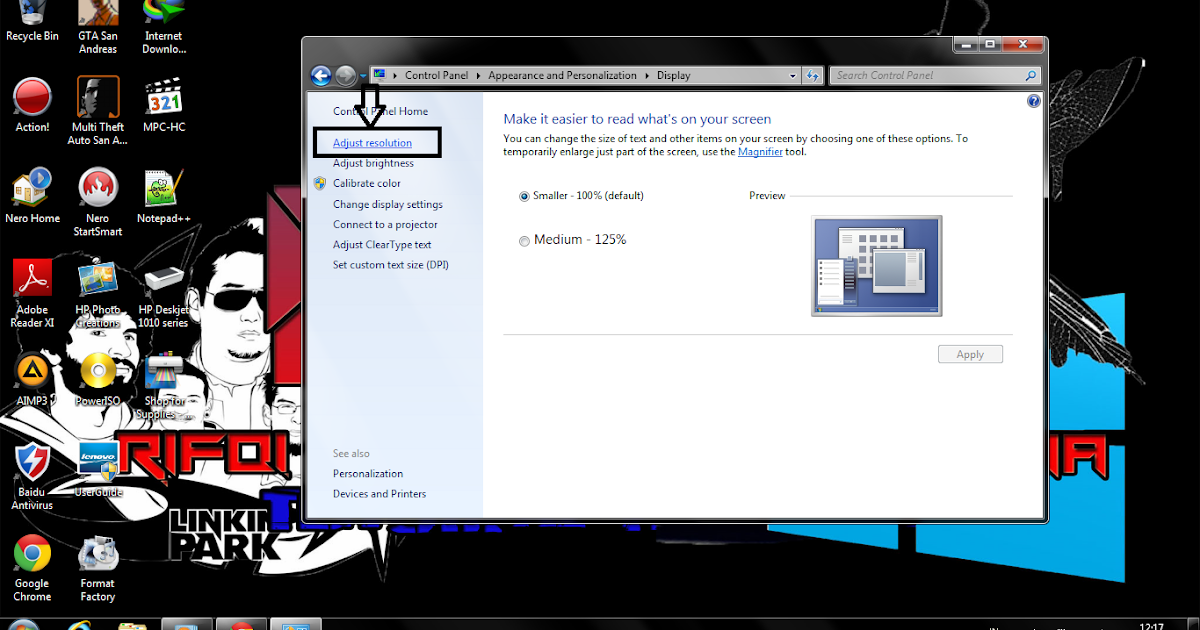
Task: Open Set custom text size (DPI)
Action: [391, 265]
